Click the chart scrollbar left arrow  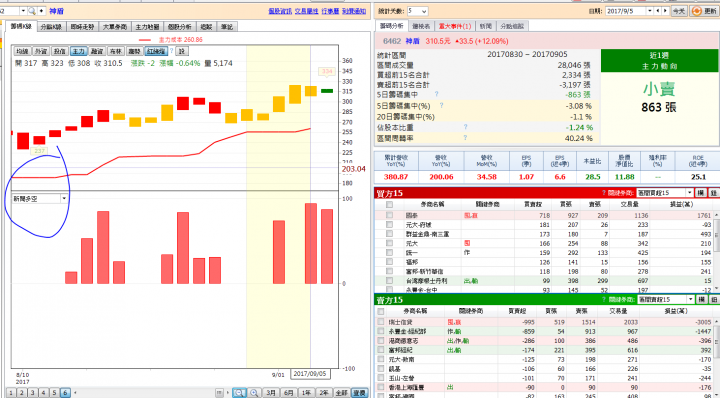pyautogui.click(x=75, y=393)
